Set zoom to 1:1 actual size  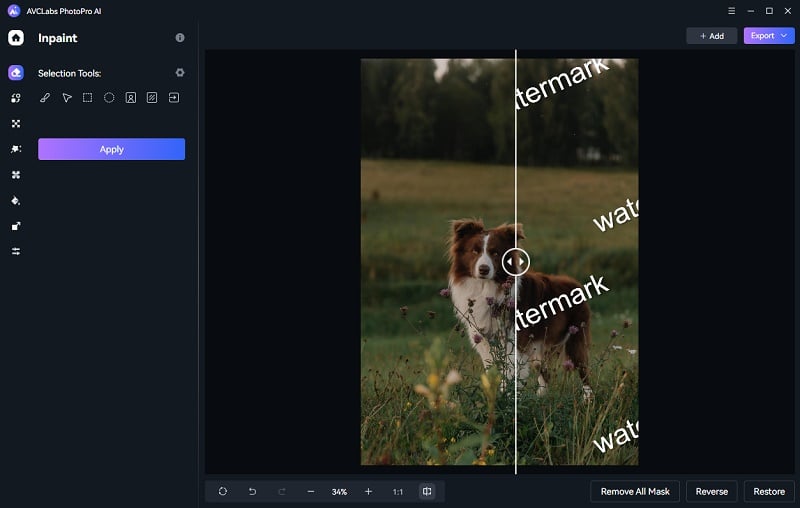point(397,492)
